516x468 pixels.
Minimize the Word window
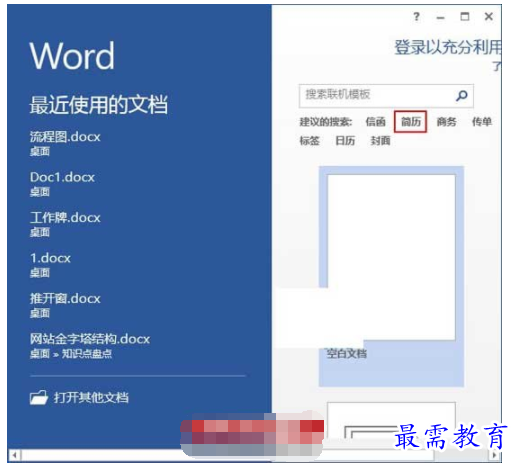[x=440, y=17]
